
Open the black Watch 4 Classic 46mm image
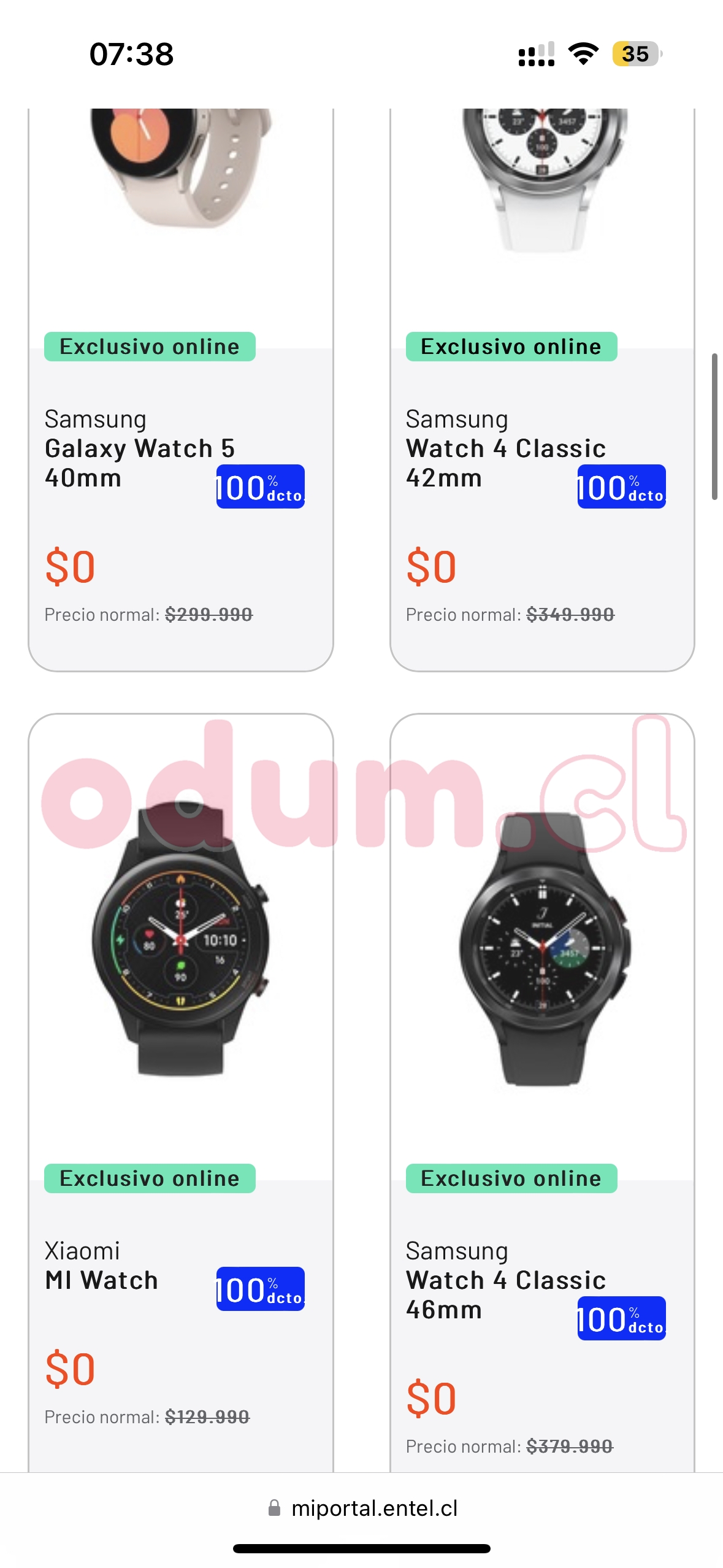[x=544, y=949]
